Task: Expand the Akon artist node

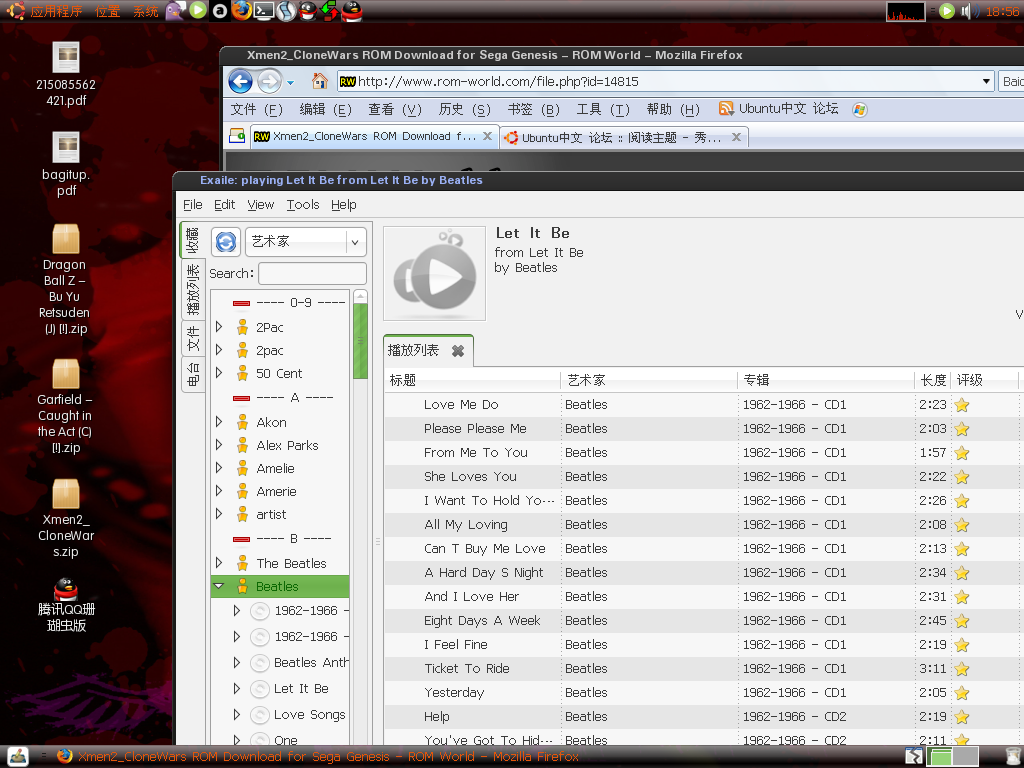Action: pyautogui.click(x=219, y=423)
